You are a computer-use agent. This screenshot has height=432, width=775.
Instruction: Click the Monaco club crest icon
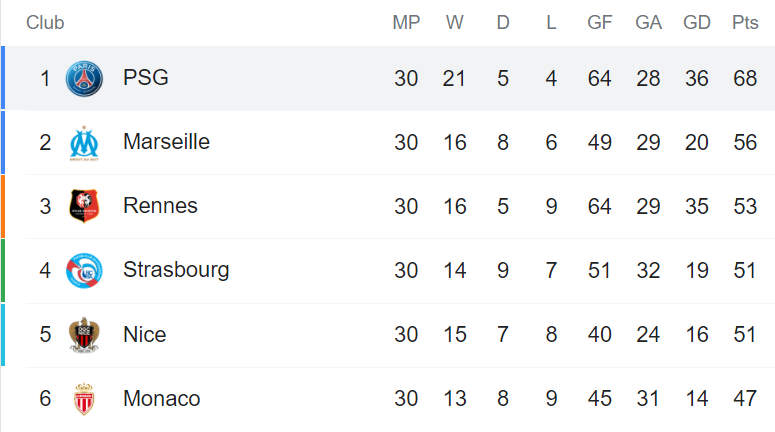pyautogui.click(x=84, y=399)
